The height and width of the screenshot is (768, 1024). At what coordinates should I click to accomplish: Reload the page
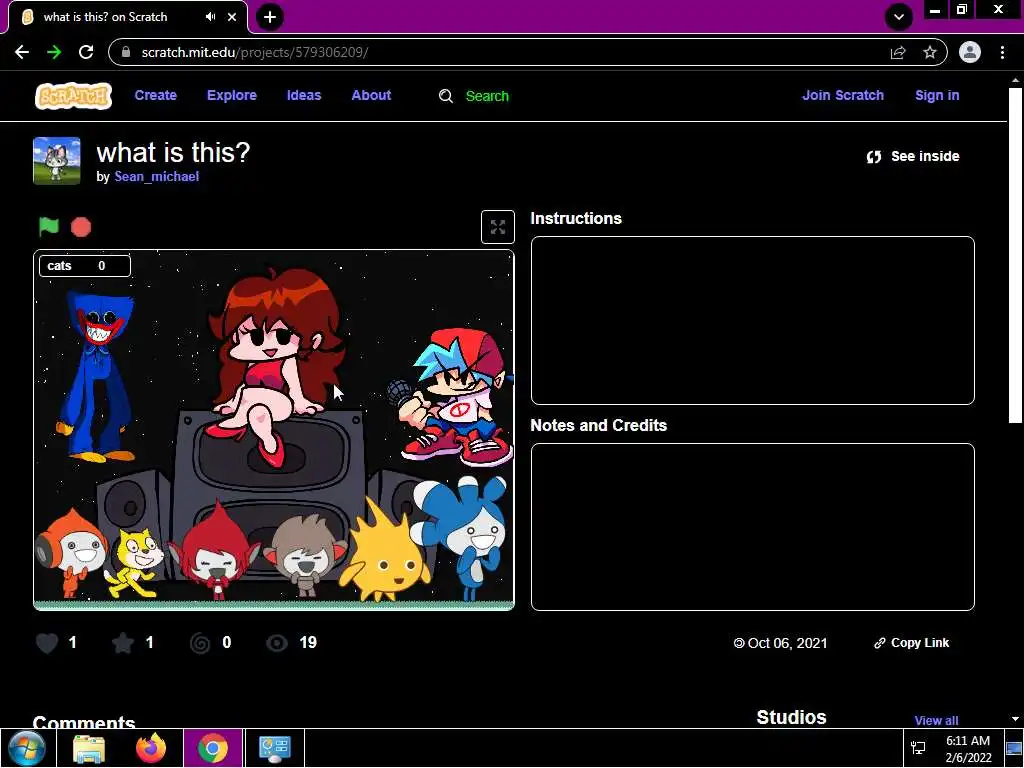(86, 52)
